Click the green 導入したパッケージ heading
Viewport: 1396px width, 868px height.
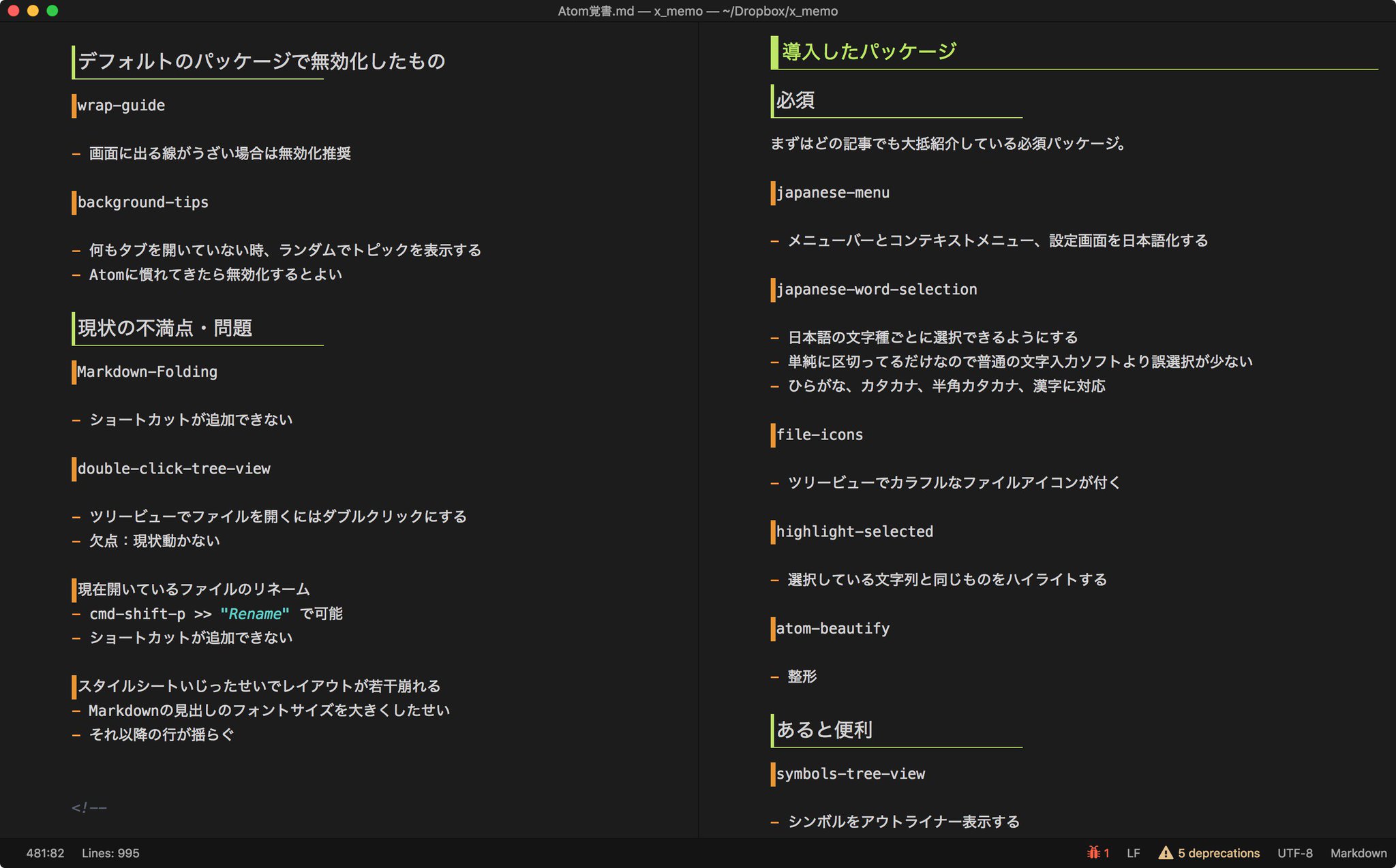click(869, 51)
